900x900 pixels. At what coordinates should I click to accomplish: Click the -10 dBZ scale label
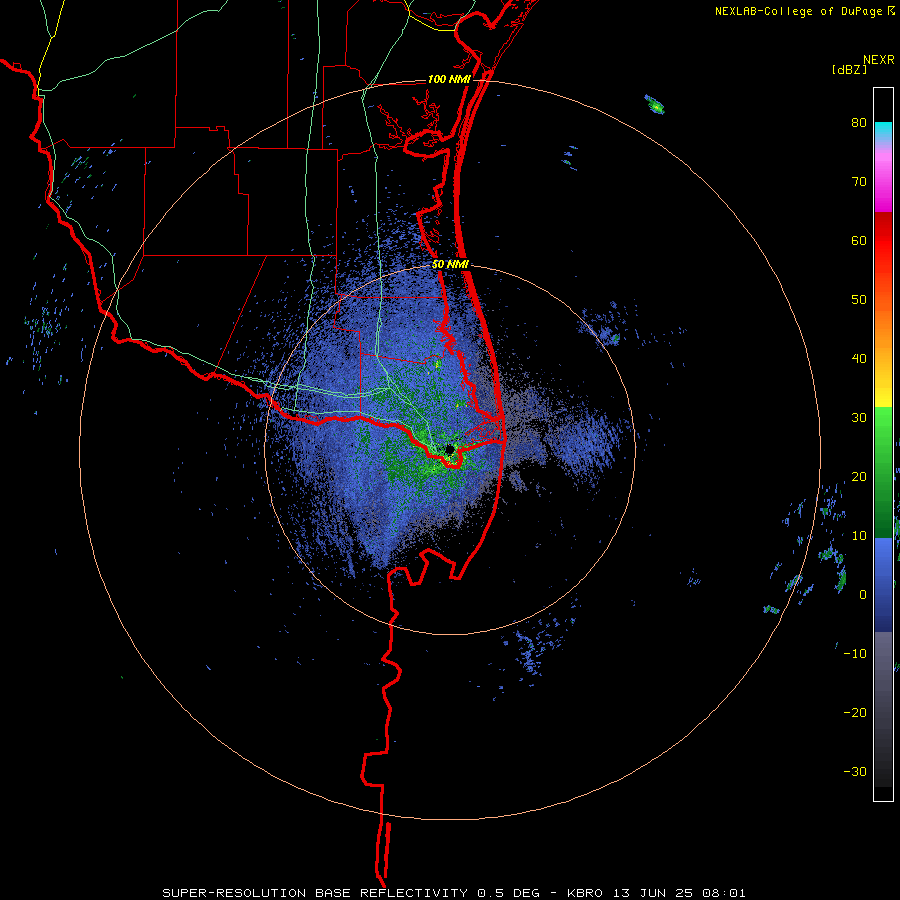pos(855,654)
